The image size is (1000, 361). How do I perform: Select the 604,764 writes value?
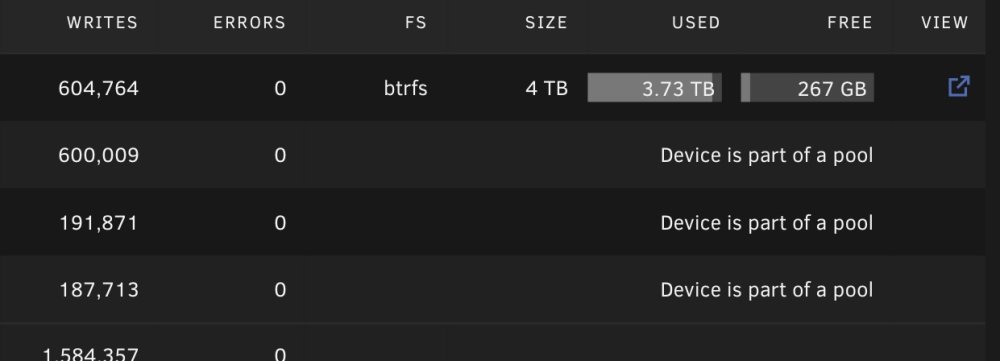98,88
